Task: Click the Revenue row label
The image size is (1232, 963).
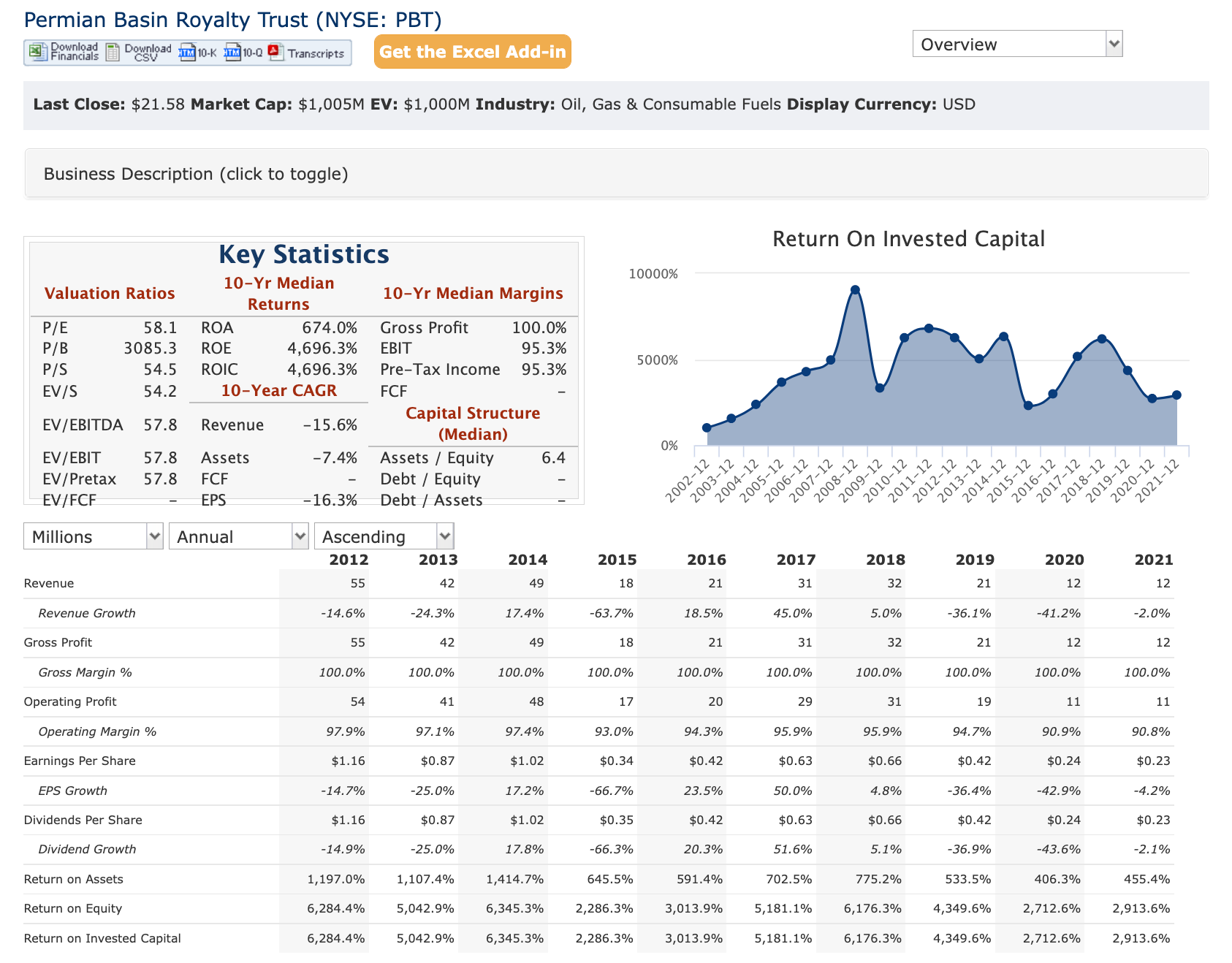Action: pos(49,583)
